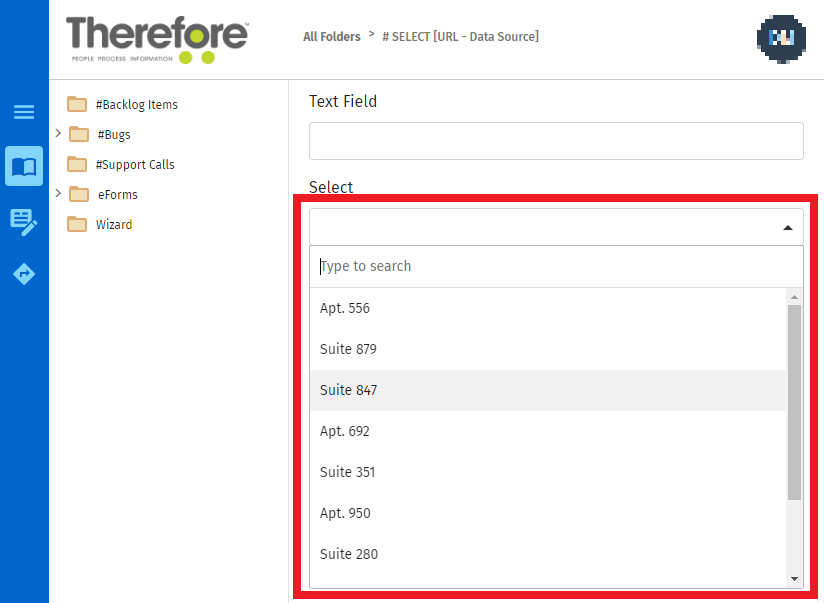Select the Suite 847 option
The width and height of the screenshot is (824, 603).
click(x=348, y=390)
